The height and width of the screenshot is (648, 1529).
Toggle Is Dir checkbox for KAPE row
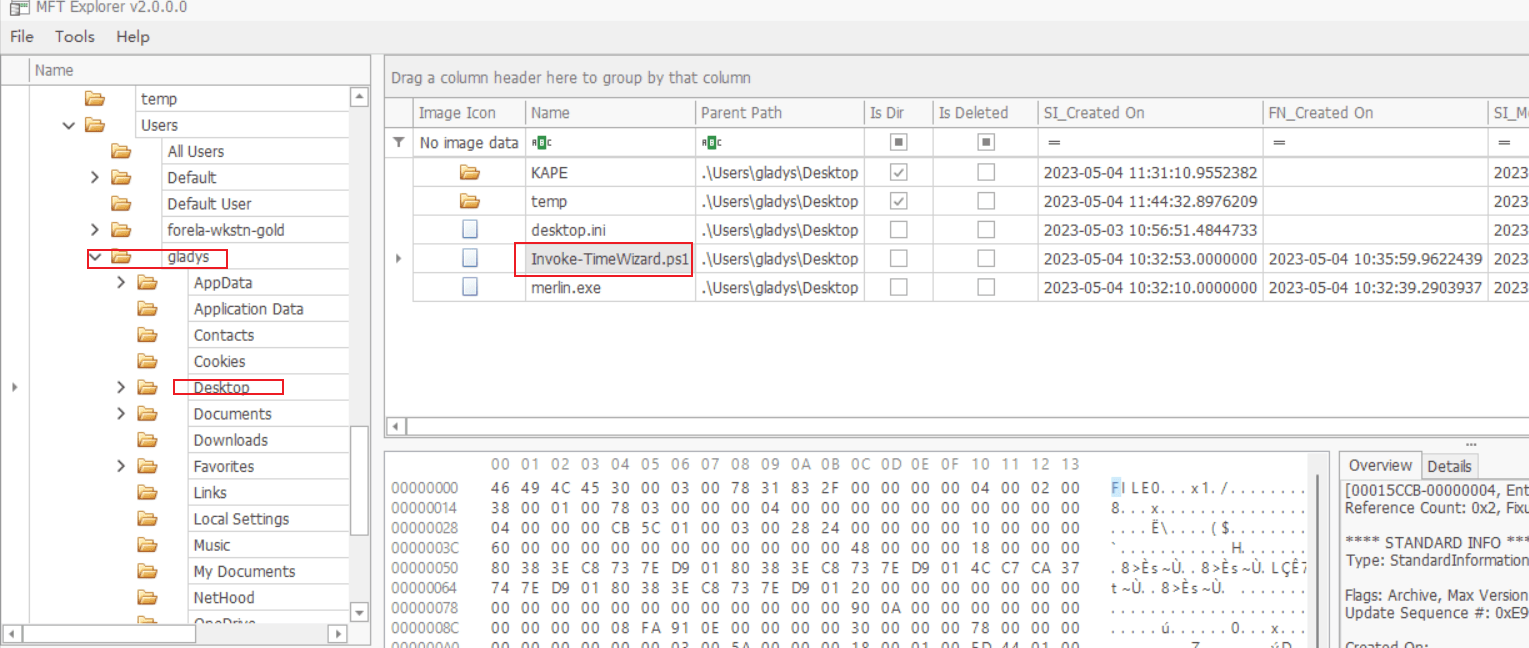tap(898, 173)
